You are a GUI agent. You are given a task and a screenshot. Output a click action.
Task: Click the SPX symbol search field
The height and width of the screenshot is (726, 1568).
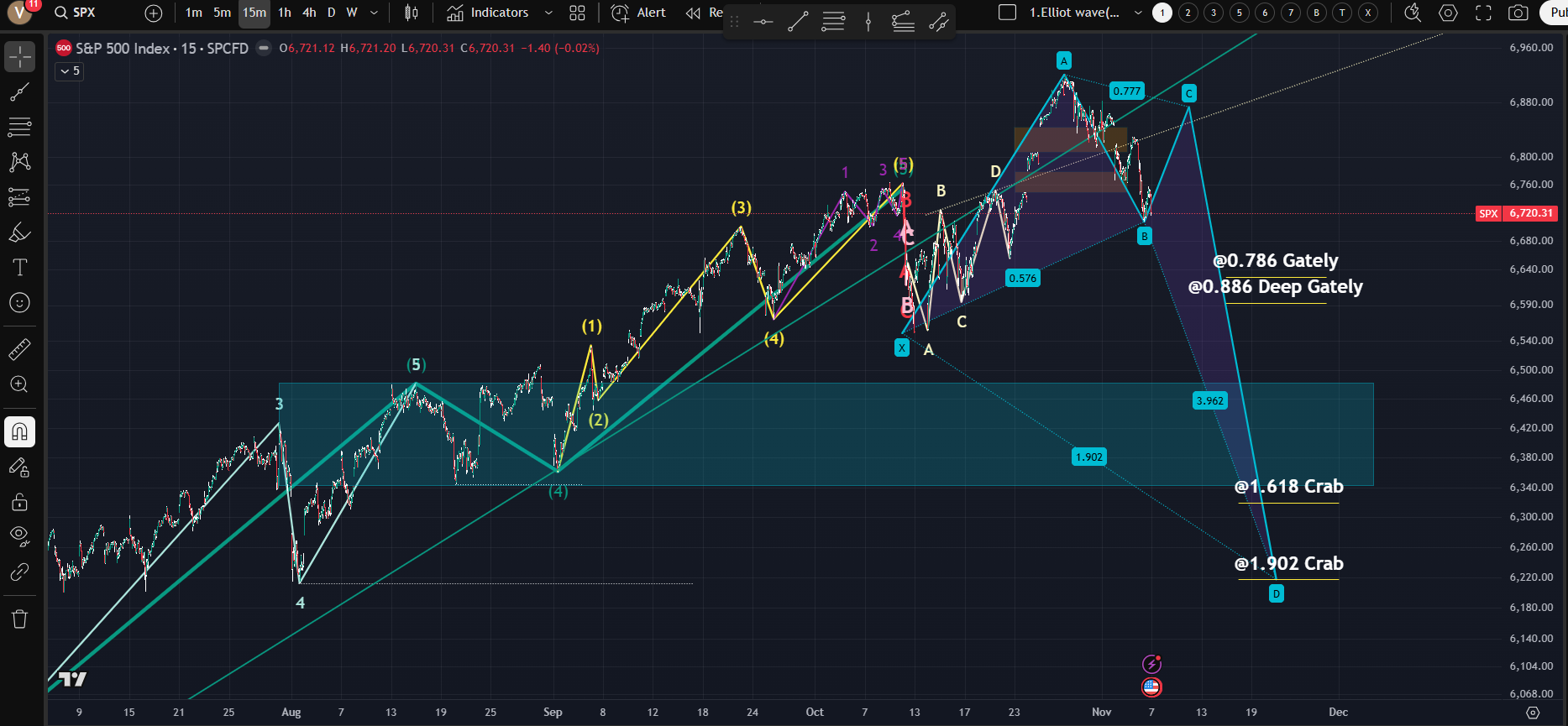click(84, 13)
